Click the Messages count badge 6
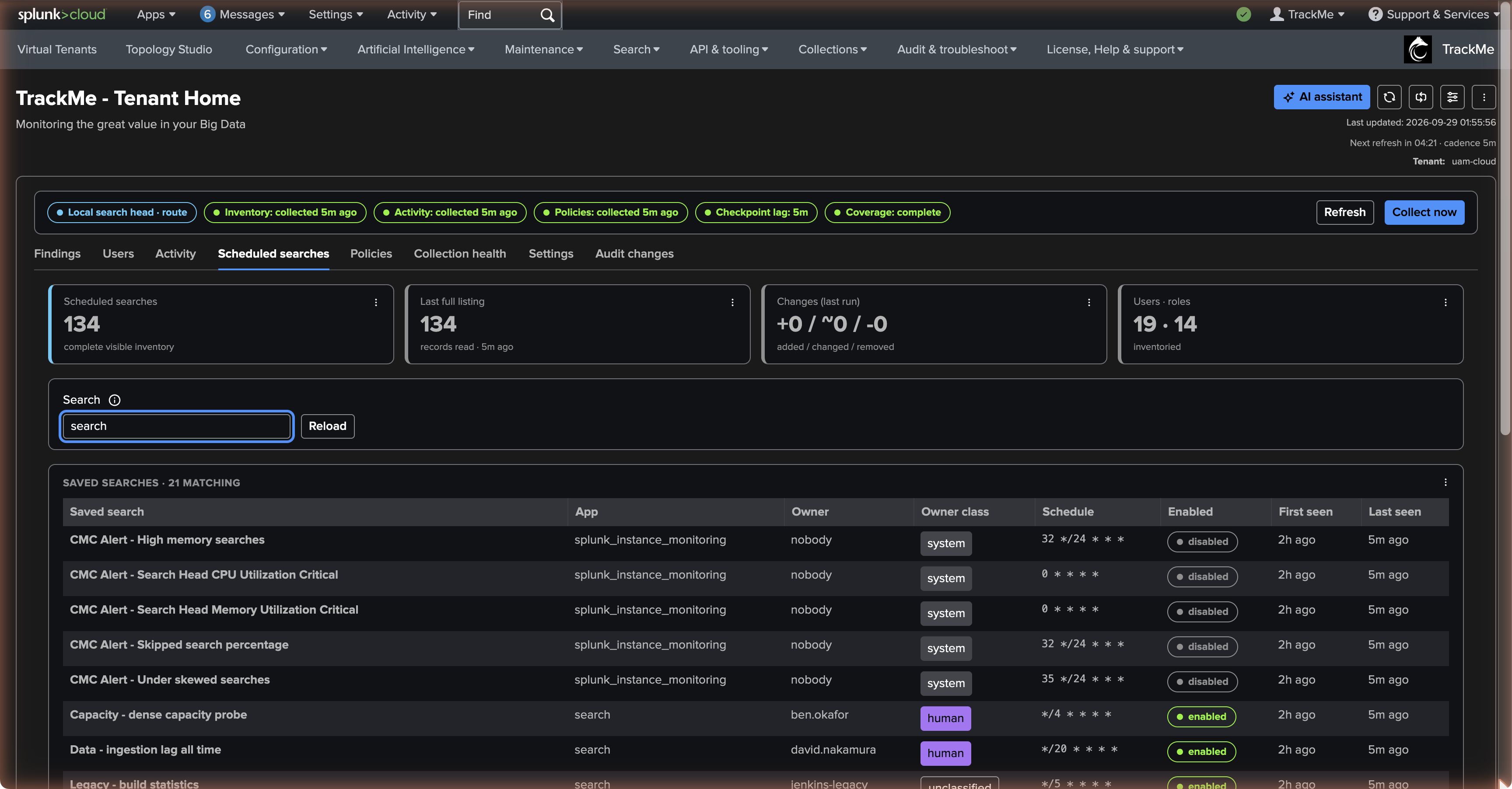The image size is (1512, 789). point(207,15)
